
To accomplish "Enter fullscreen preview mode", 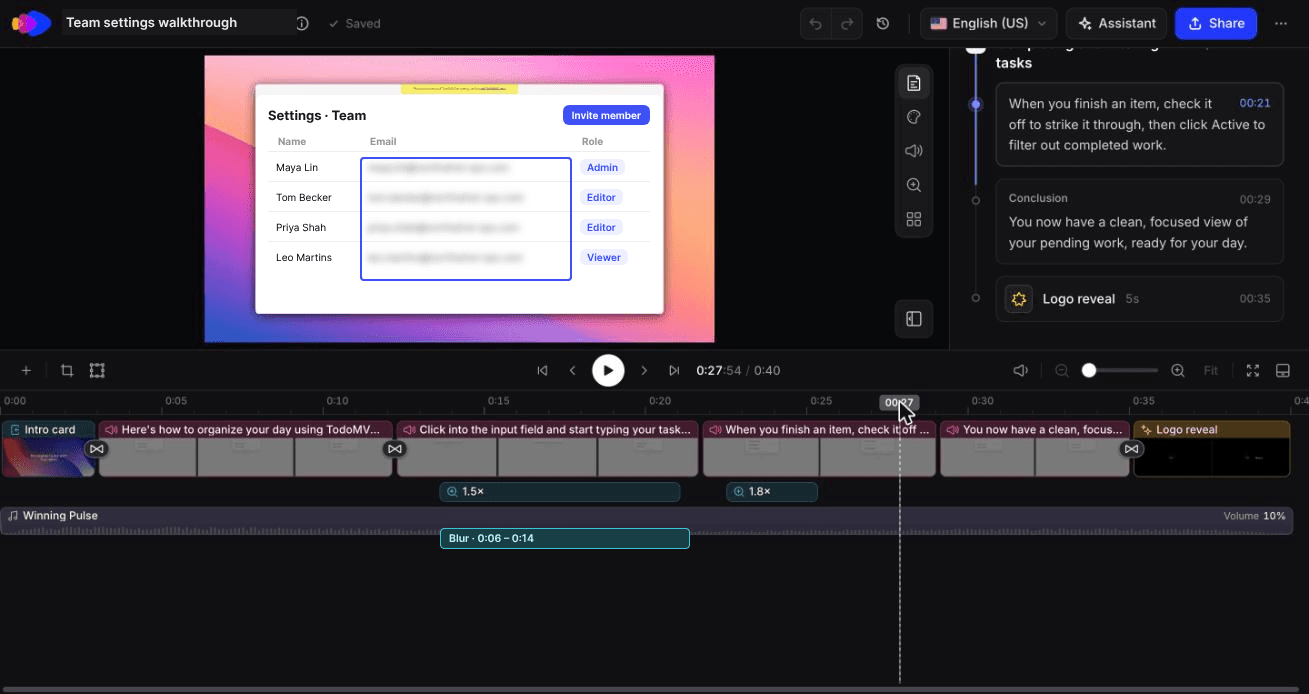I will coord(1253,370).
